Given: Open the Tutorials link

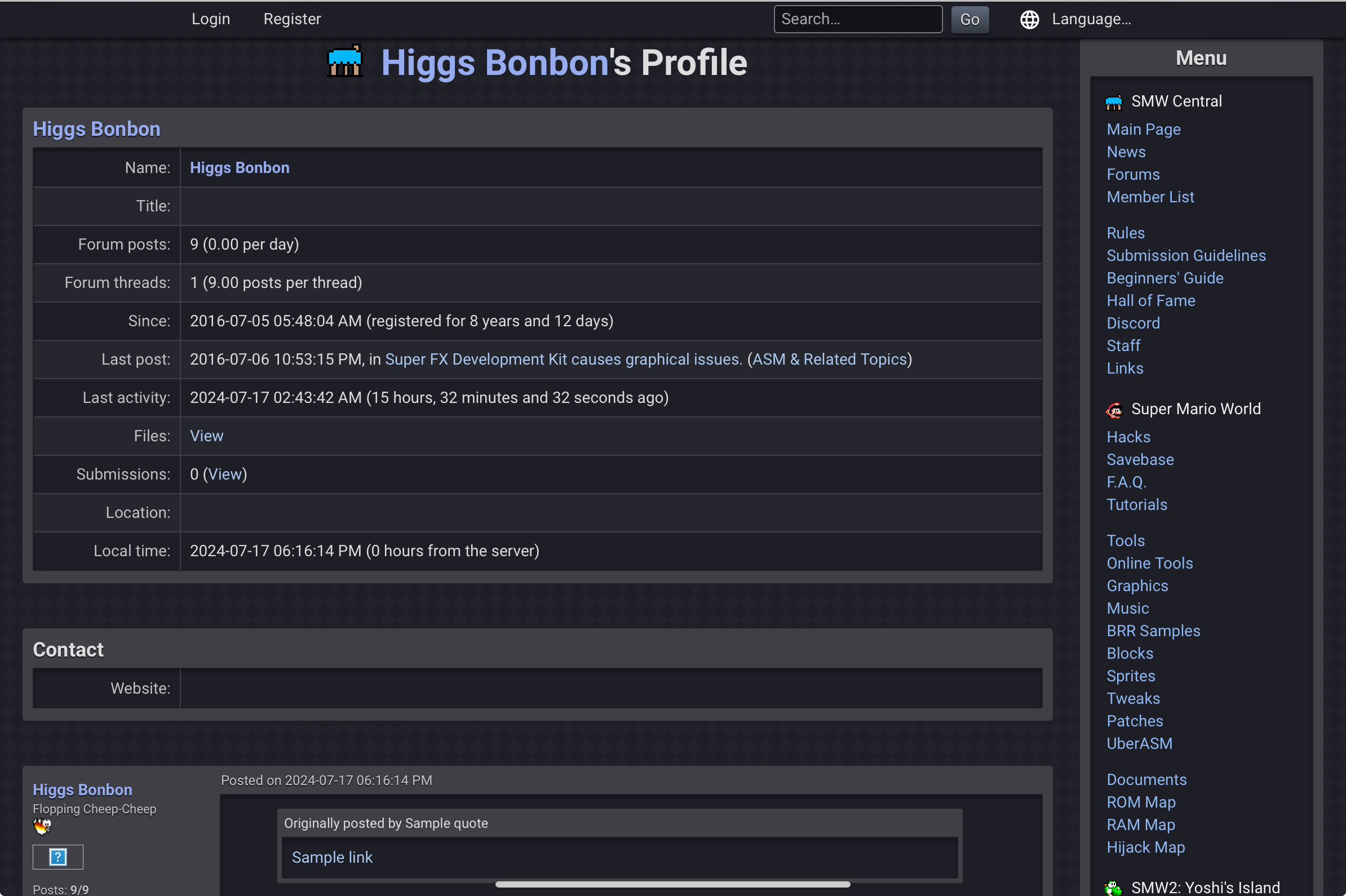Looking at the screenshot, I should 1137,504.
